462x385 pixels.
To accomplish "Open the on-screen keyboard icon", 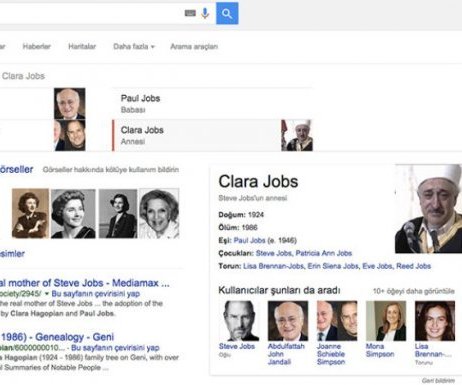I will [x=190, y=13].
